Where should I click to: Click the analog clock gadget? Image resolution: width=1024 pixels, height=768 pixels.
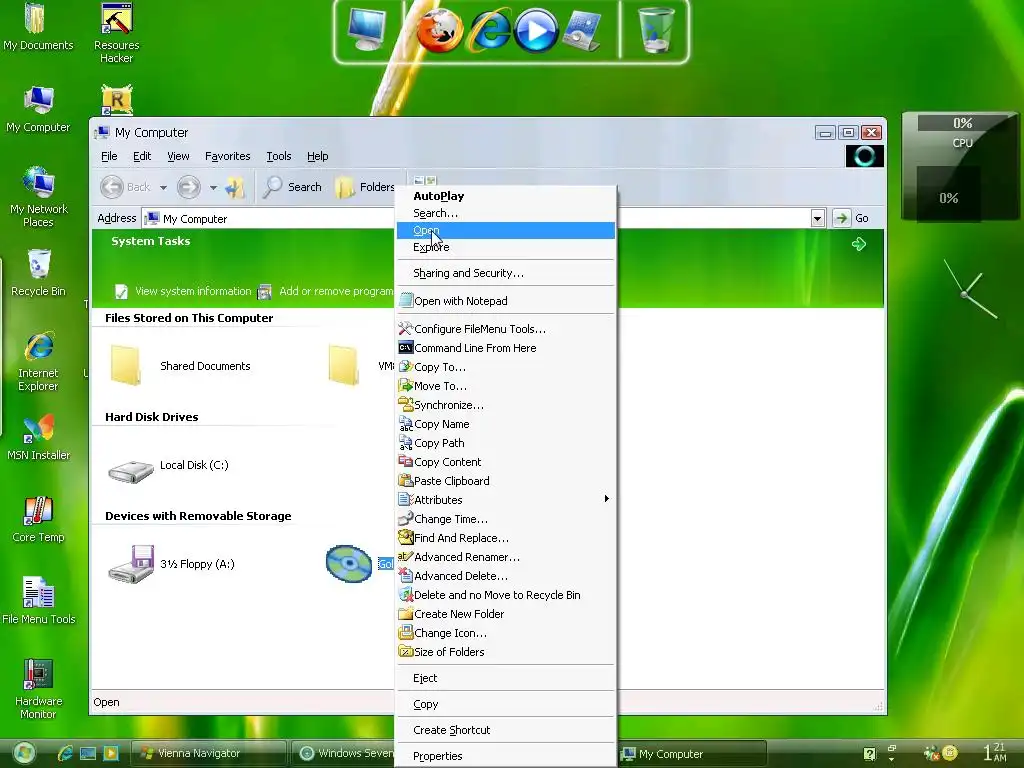click(968, 291)
